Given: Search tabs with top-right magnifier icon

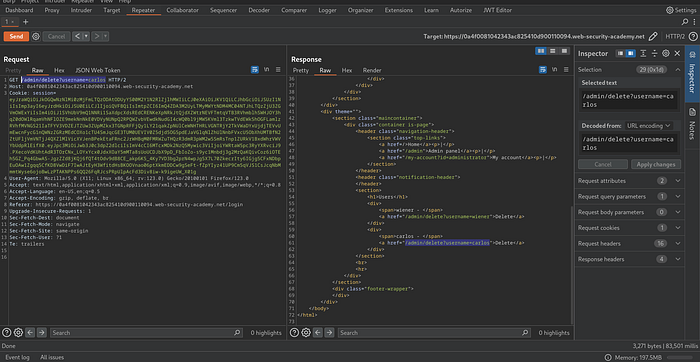Looking at the screenshot, I should coord(684,21).
